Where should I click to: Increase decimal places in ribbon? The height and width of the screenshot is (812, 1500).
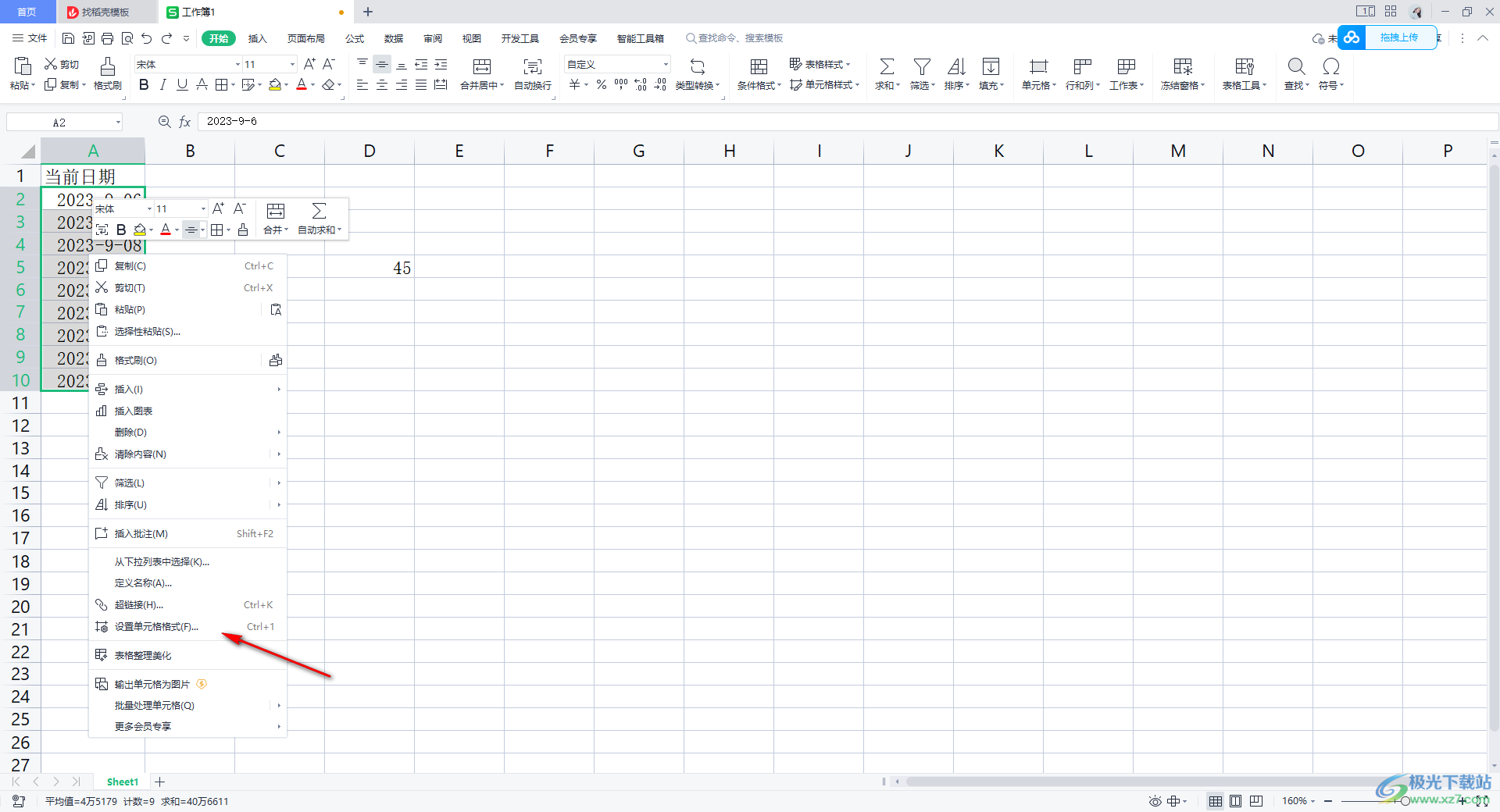(x=641, y=84)
